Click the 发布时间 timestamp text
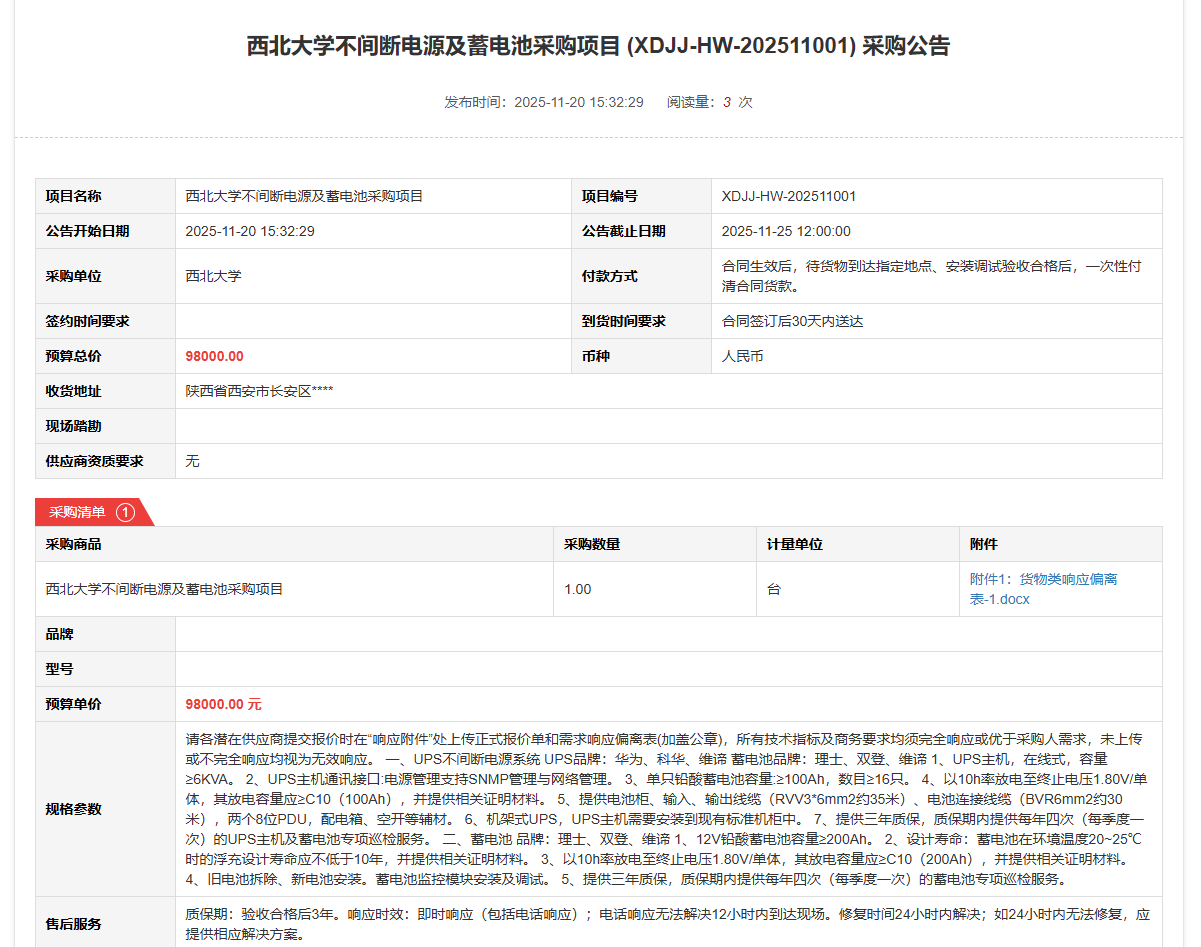Viewport: 1201px width, 947px height. pos(544,102)
